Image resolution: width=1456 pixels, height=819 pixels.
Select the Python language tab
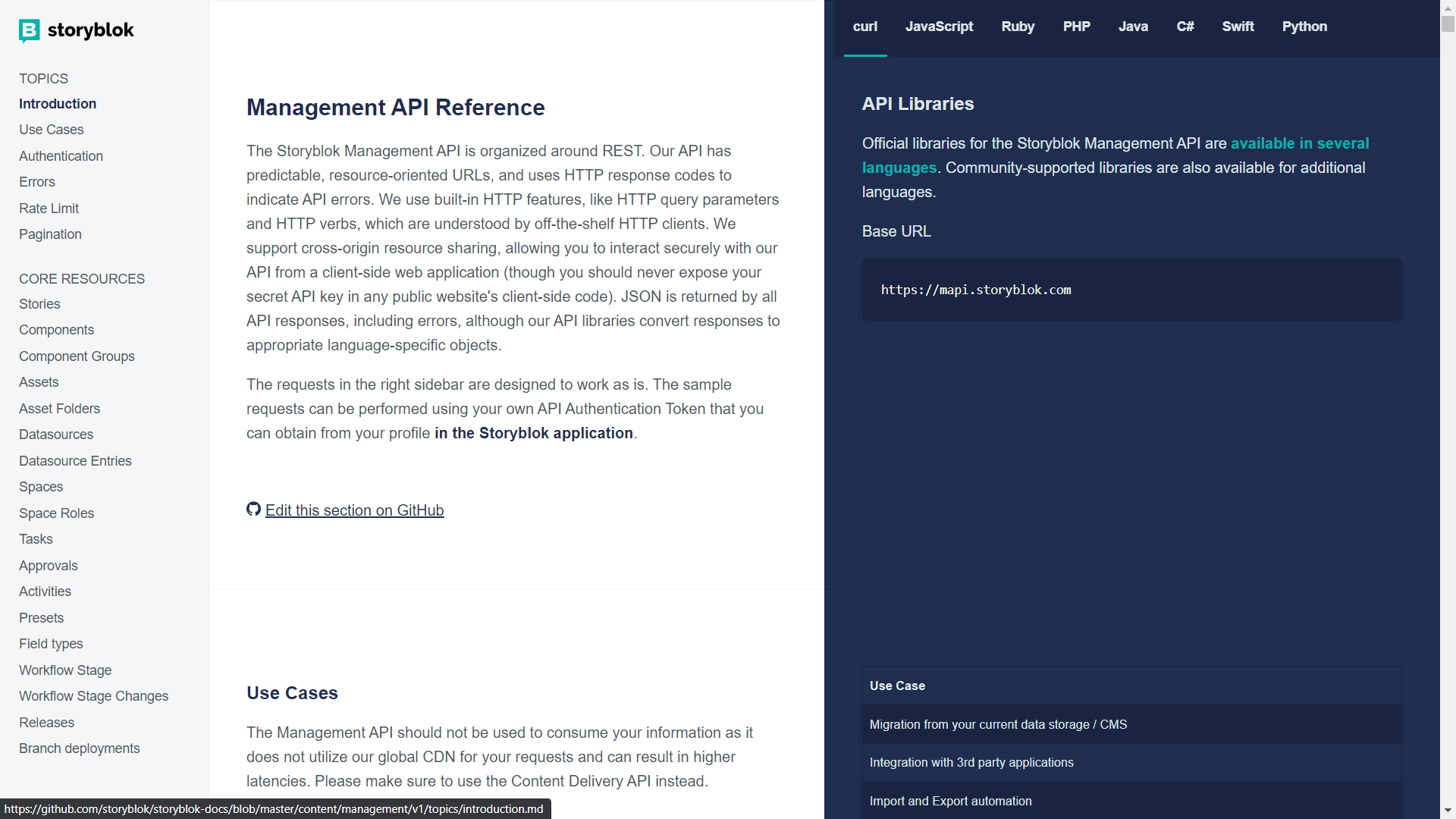coord(1304,27)
